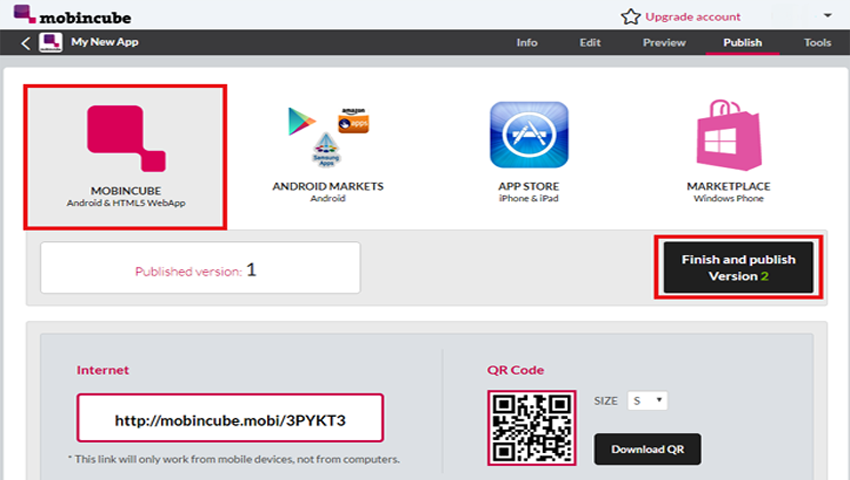Click the Published version 1 box
The image size is (850, 480).
pos(199,268)
